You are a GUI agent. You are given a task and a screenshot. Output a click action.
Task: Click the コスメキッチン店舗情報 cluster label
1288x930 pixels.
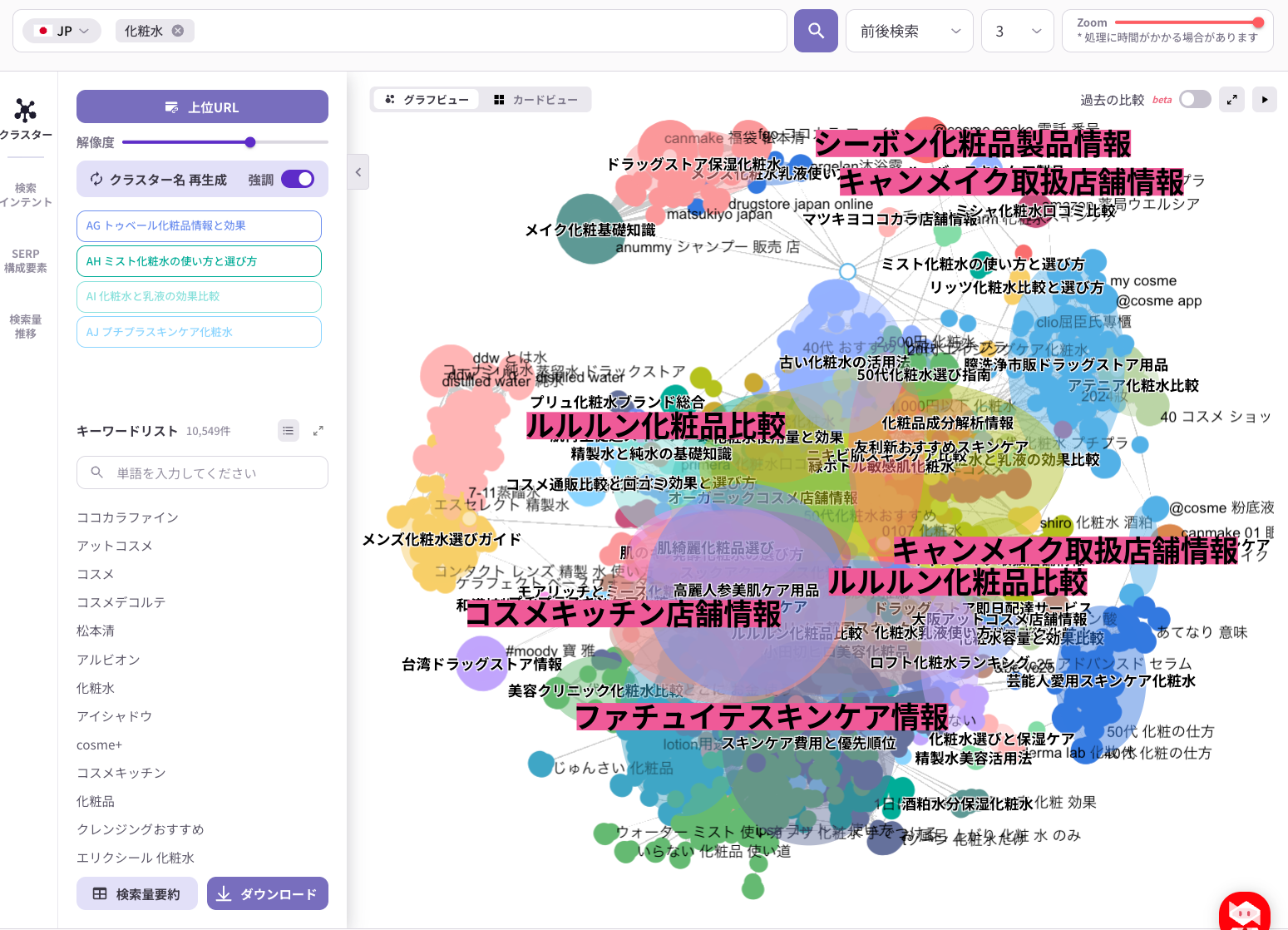click(x=624, y=614)
